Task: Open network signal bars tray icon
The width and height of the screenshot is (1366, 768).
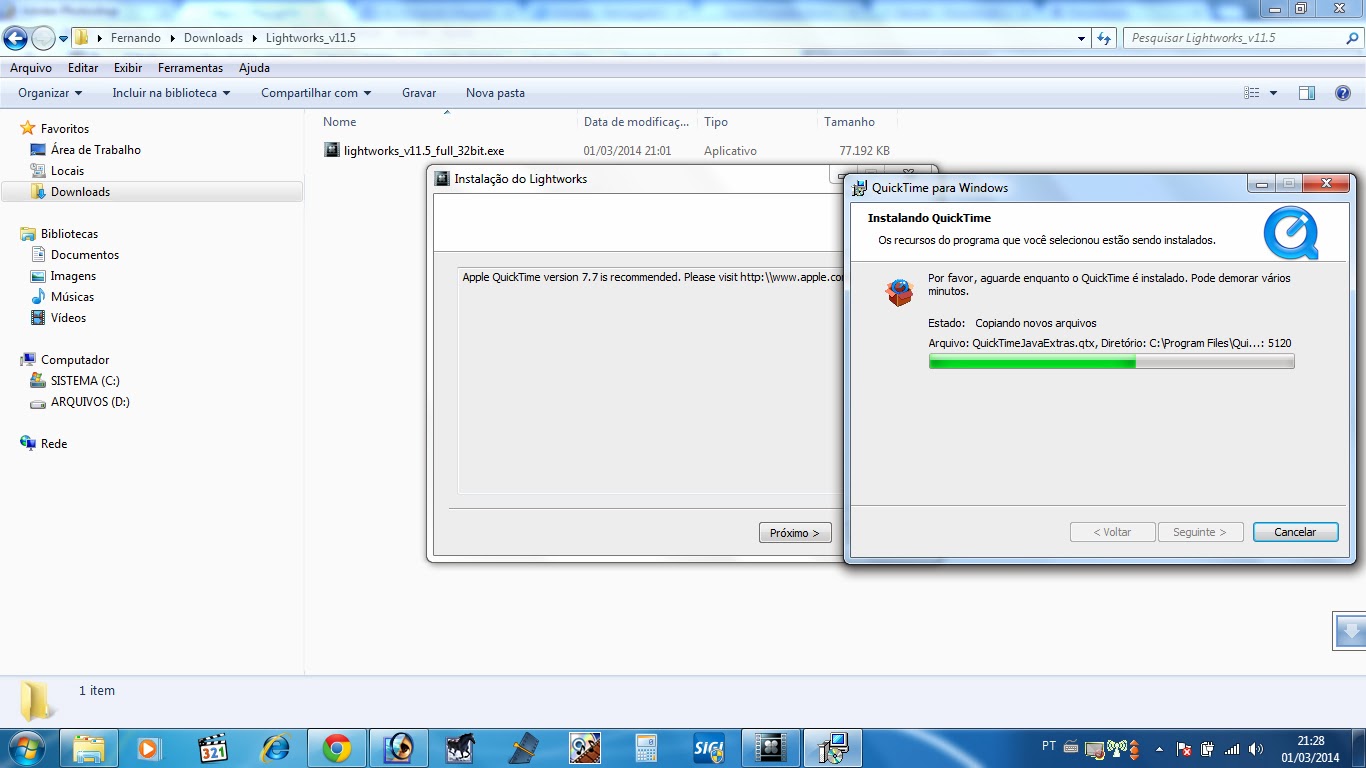Action: 1232,748
